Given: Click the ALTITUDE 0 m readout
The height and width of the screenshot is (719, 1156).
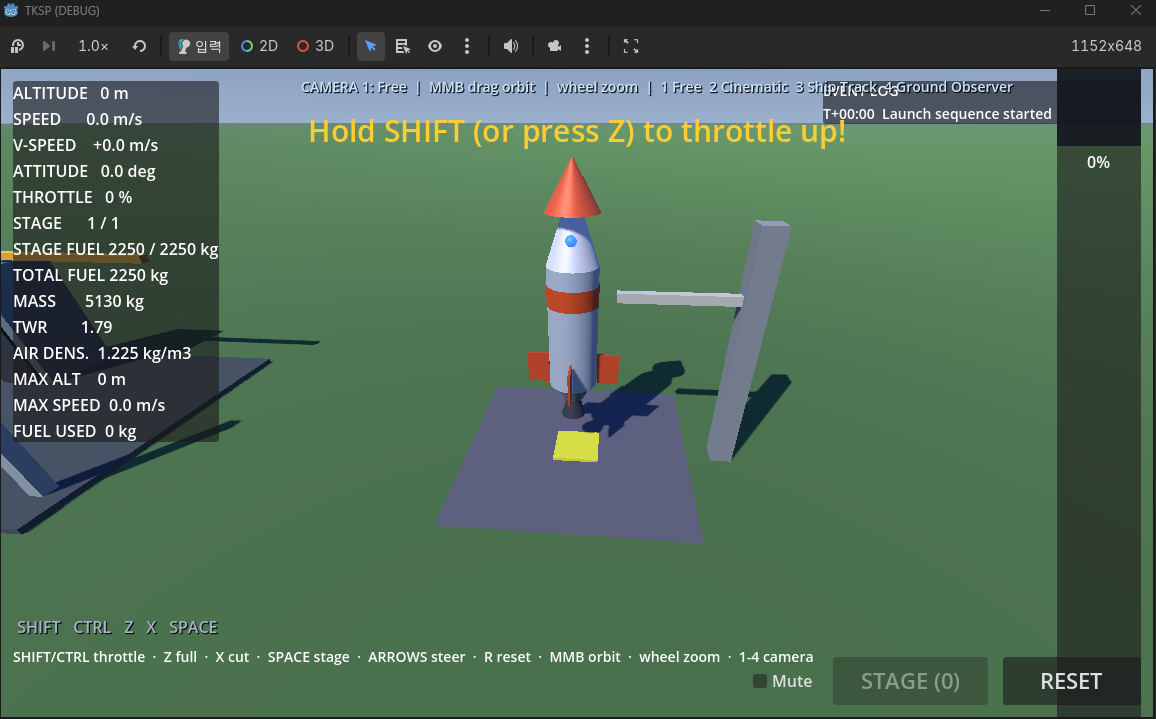Looking at the screenshot, I should [71, 94].
